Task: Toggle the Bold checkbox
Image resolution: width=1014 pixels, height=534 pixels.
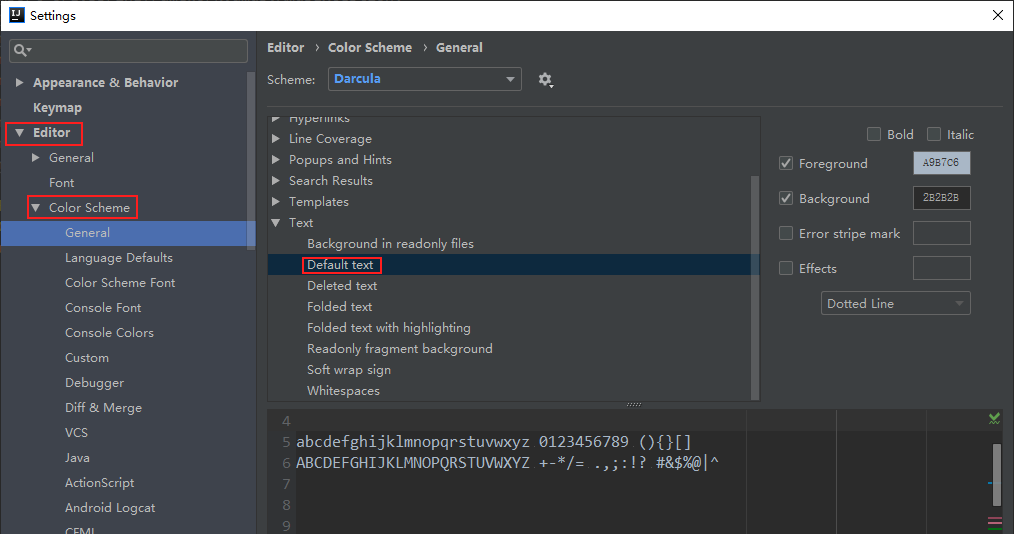Action: point(874,134)
